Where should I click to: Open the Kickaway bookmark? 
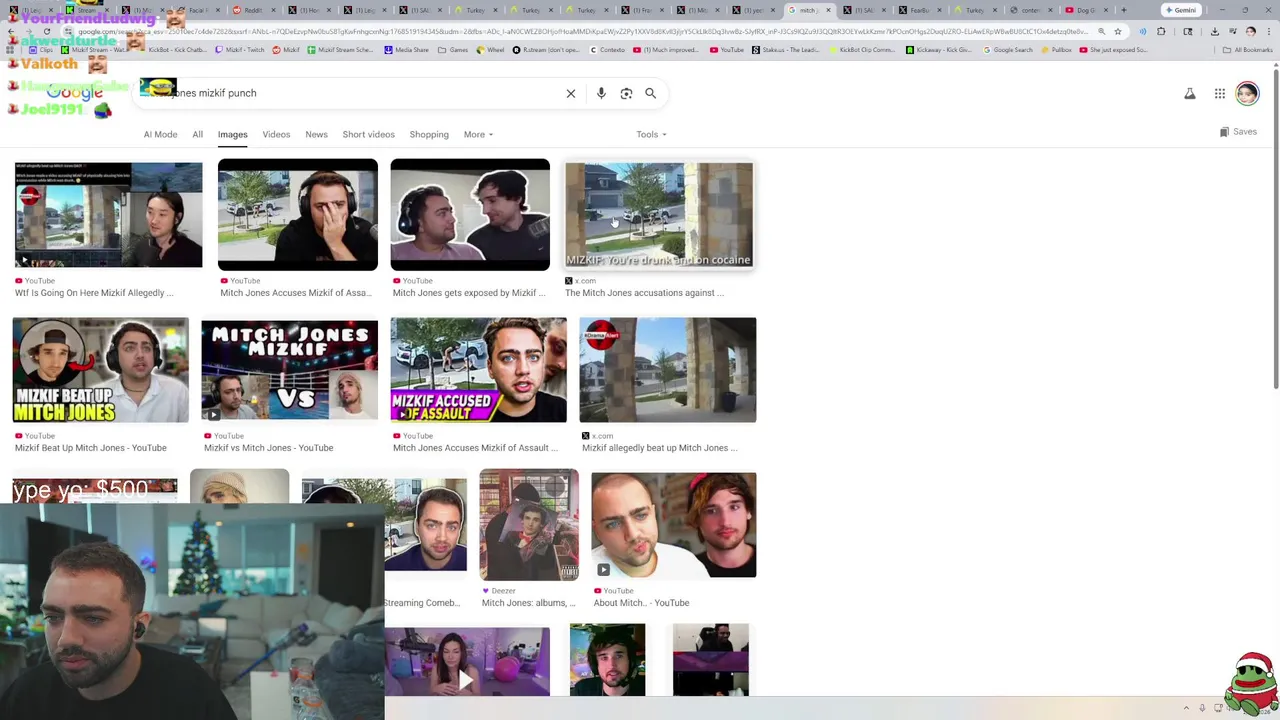point(940,50)
